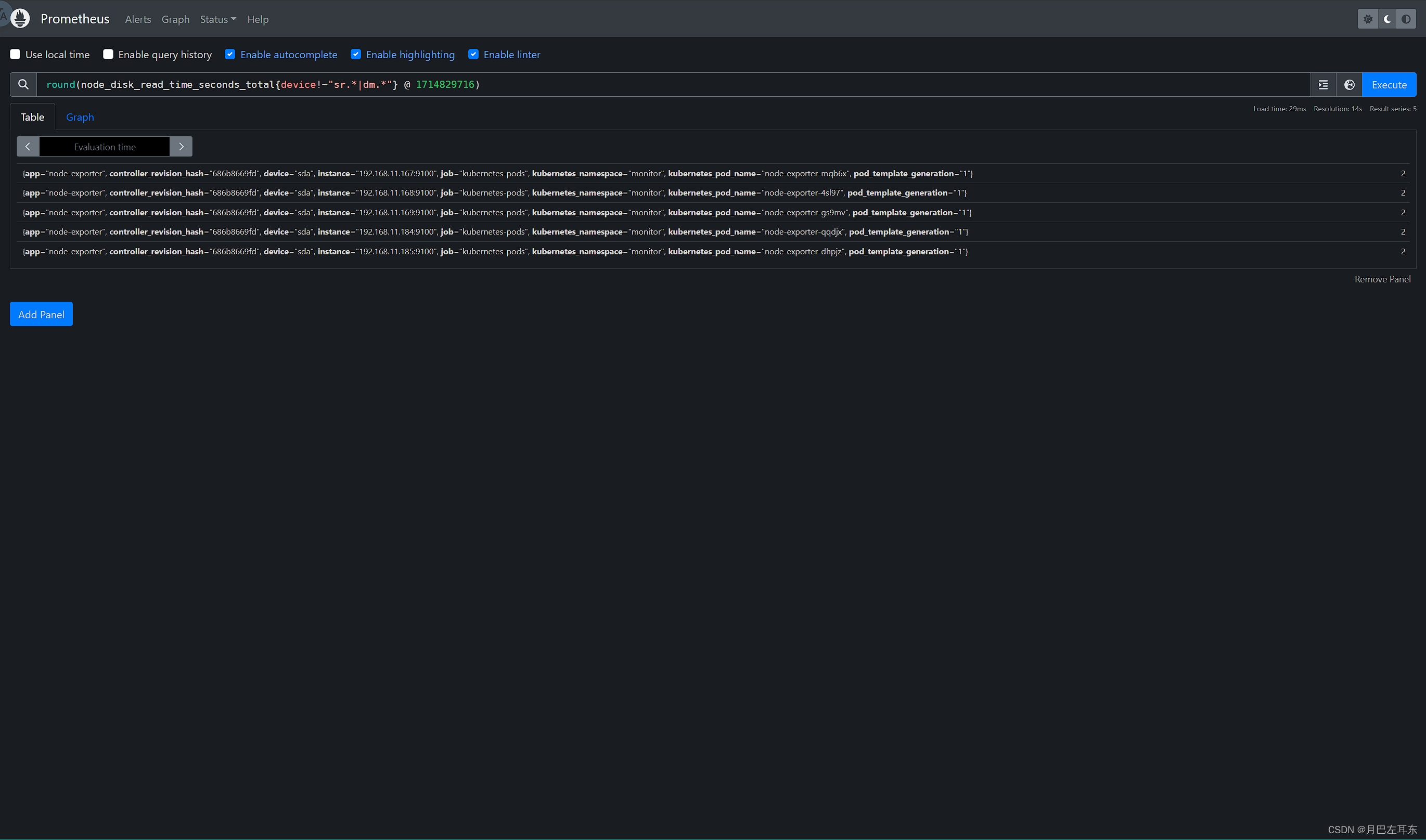Open the Alerts page
The width and height of the screenshot is (1426, 840).
(x=138, y=19)
